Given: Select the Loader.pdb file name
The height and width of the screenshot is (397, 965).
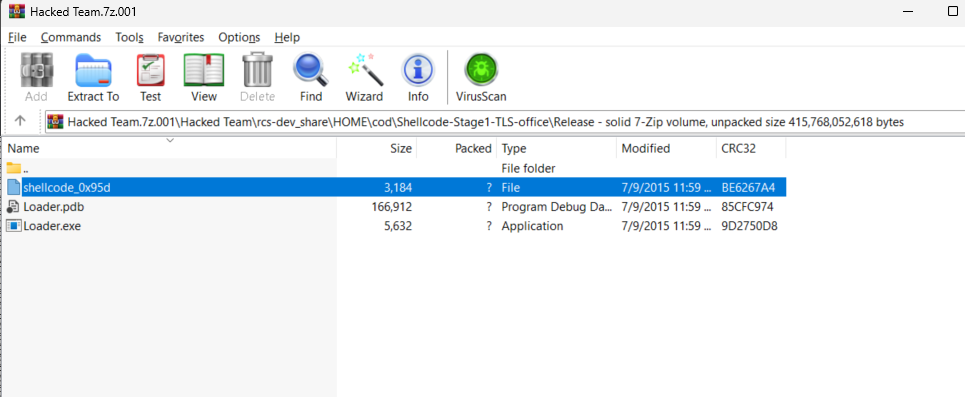Looking at the screenshot, I should (x=54, y=207).
